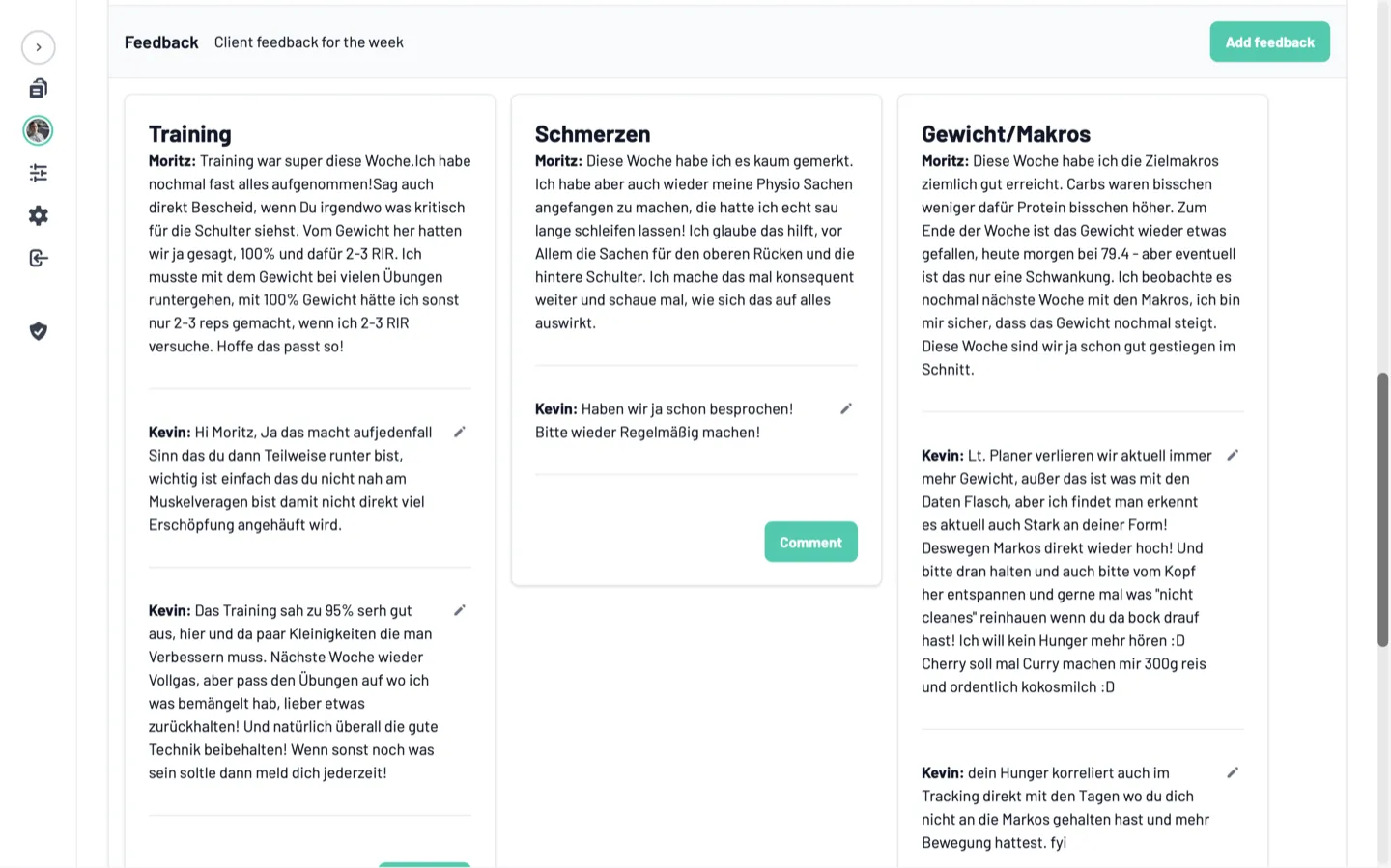
Task: Edit Kevin's 'Hi Moritz' training comment
Action: [460, 433]
